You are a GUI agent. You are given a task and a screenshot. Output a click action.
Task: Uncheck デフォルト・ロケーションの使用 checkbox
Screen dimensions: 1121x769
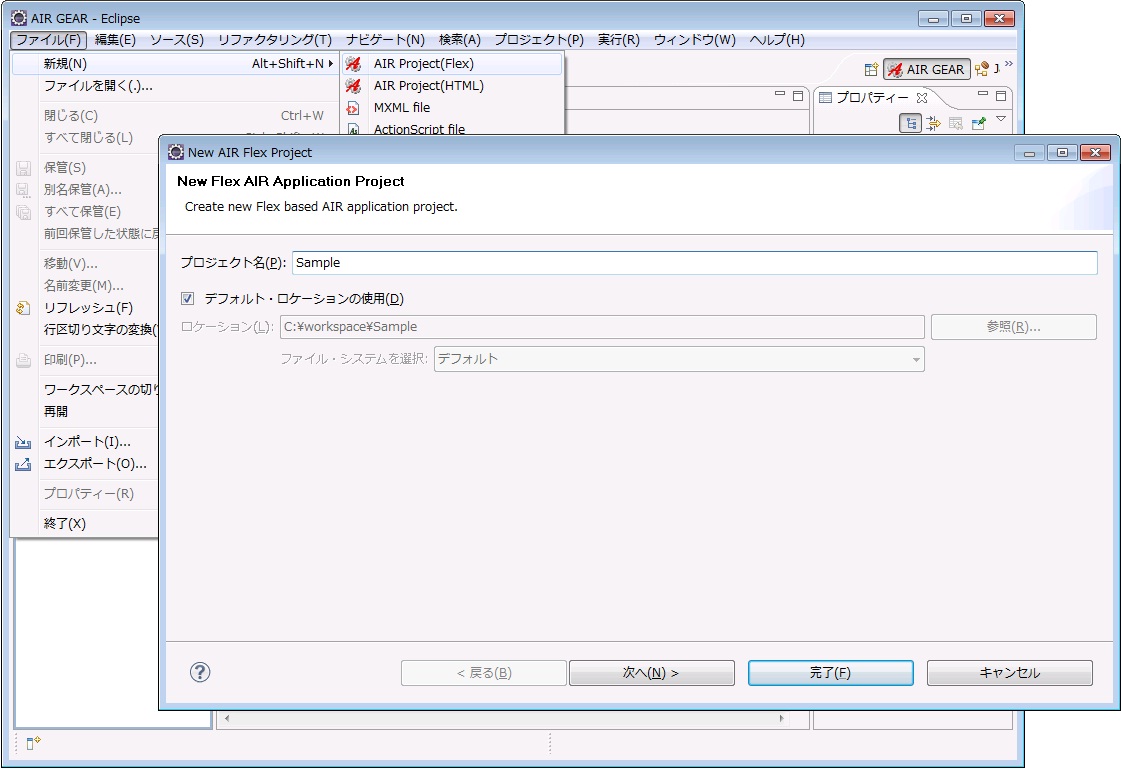click(x=187, y=299)
